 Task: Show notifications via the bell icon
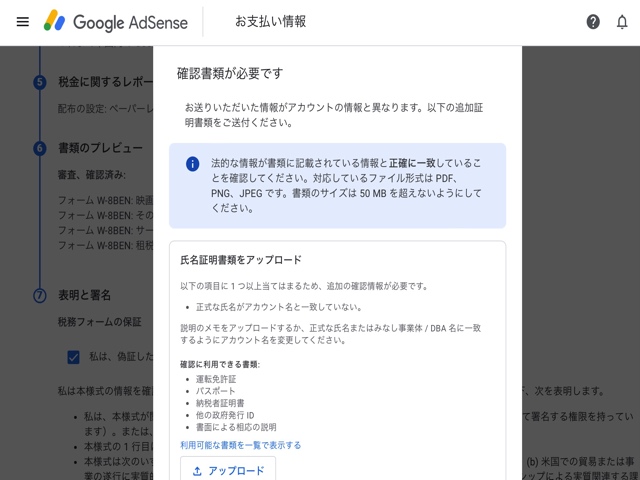click(x=622, y=21)
